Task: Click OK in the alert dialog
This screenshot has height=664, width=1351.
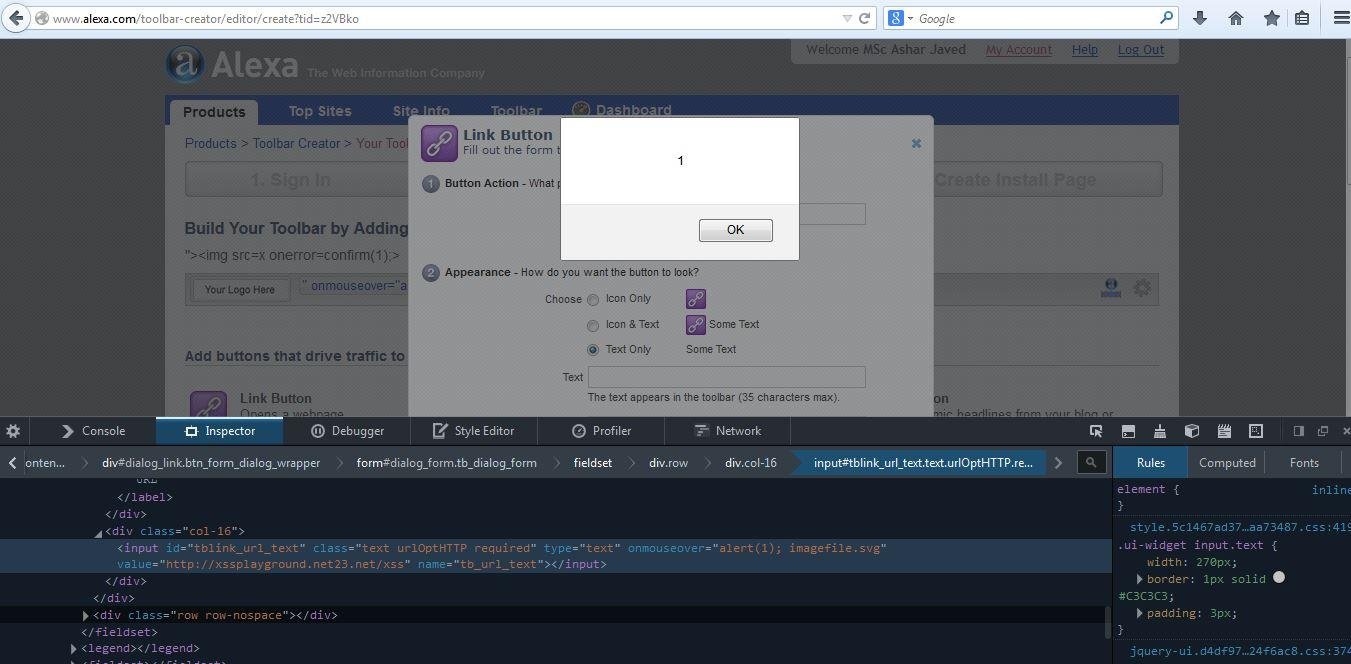Action: click(735, 230)
